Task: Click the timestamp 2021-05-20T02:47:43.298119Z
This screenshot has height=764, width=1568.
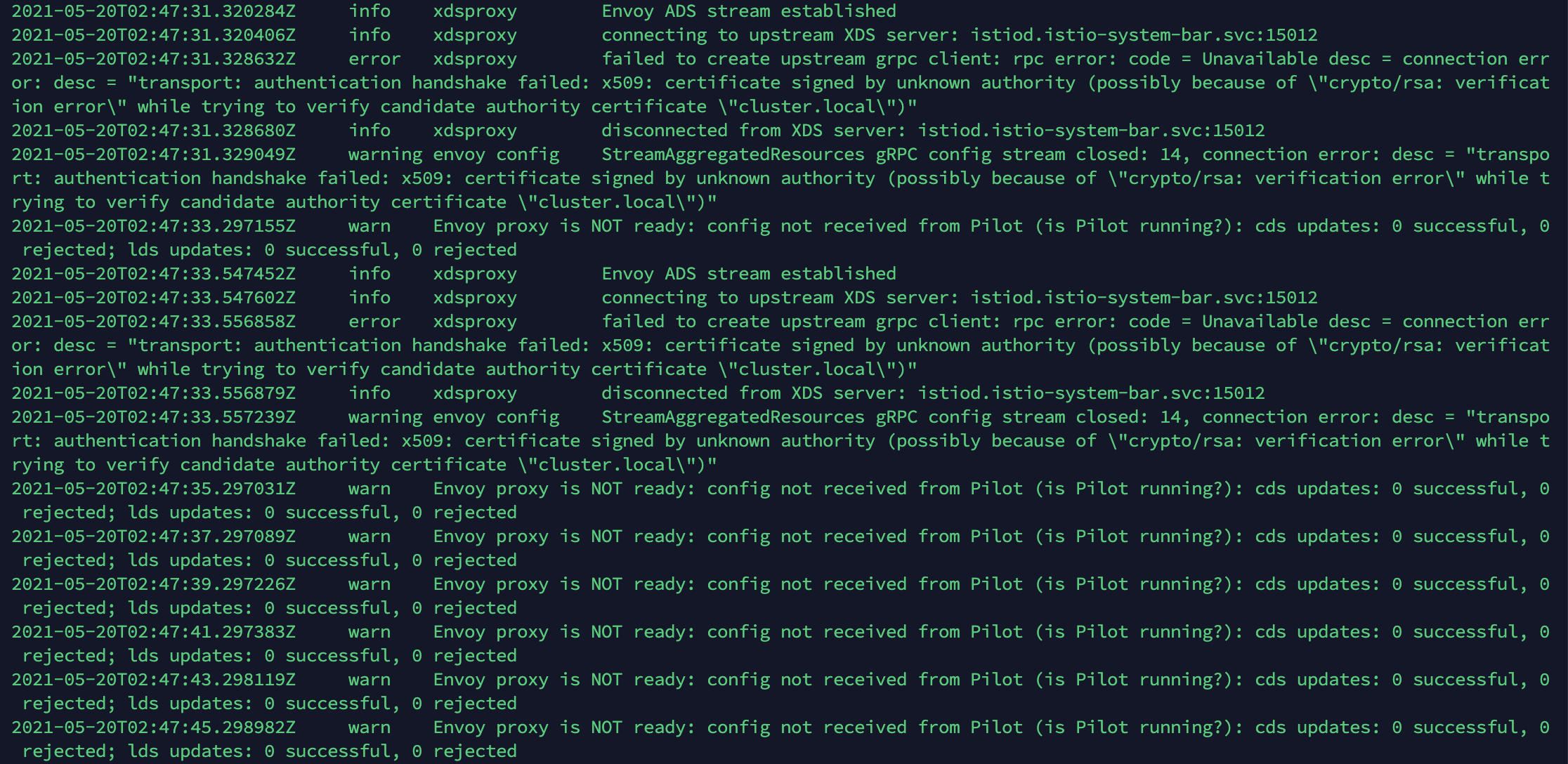Action: [153, 680]
